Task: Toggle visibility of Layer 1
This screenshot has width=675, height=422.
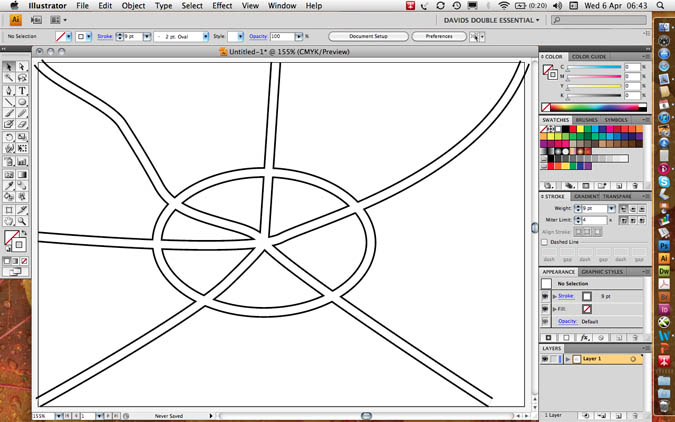Action: click(546, 358)
